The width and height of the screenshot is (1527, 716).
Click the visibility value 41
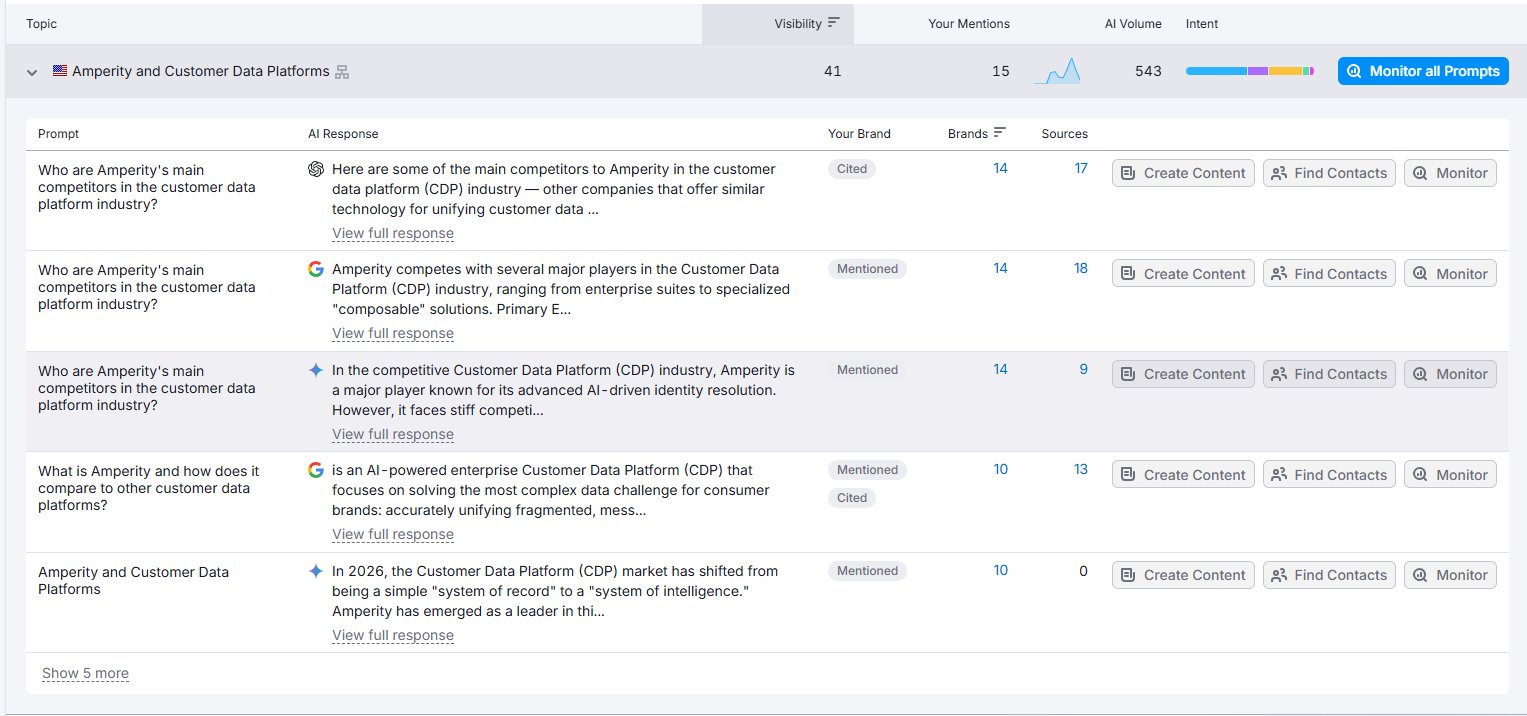tap(832, 71)
